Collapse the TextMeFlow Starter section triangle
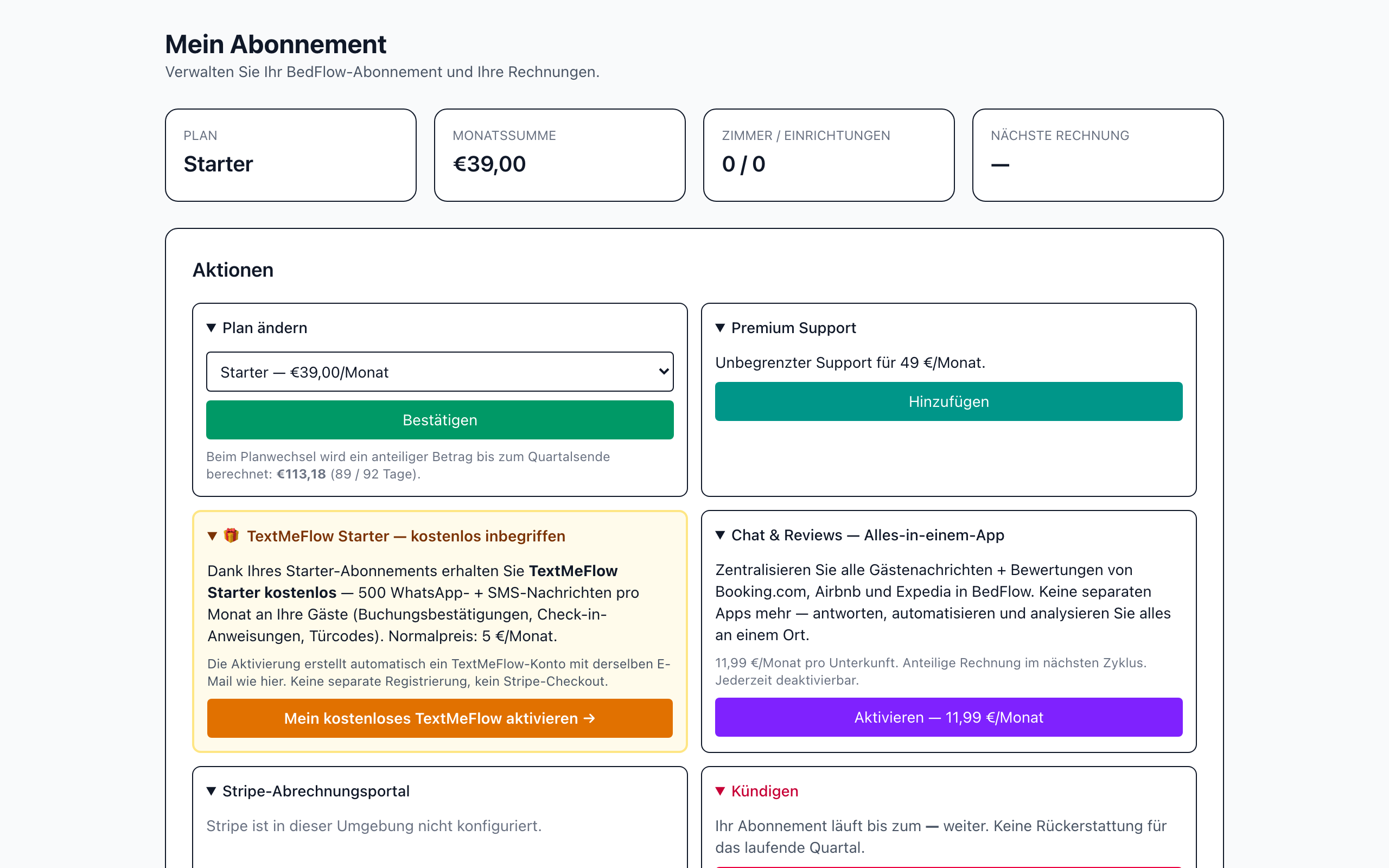The width and height of the screenshot is (1389, 868). (212, 536)
